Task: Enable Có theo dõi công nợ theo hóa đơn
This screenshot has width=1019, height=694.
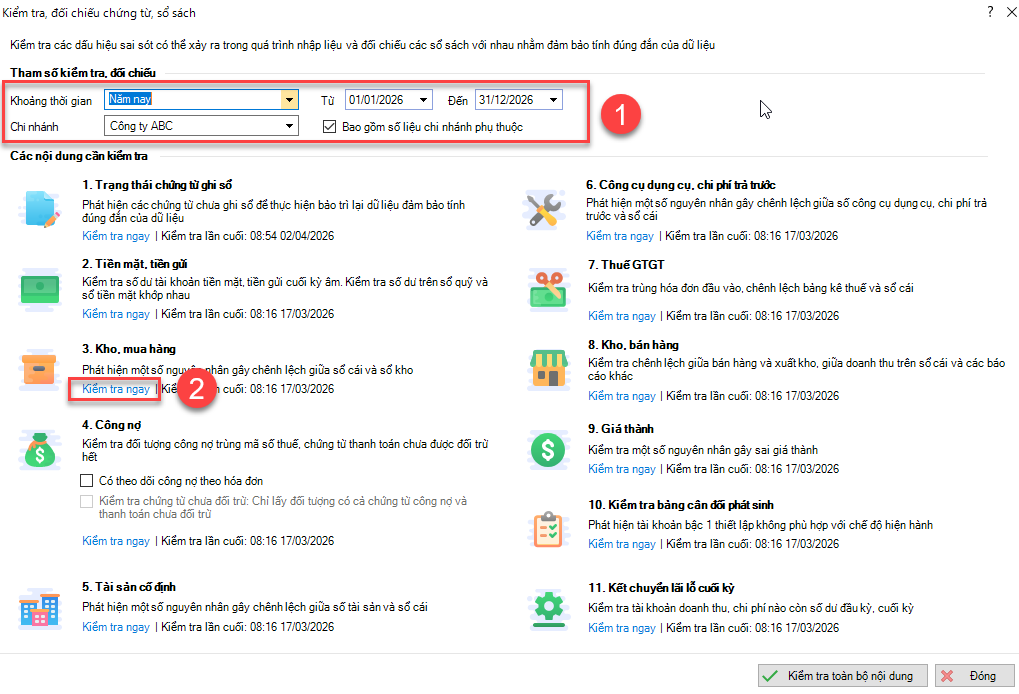Action: 86,481
